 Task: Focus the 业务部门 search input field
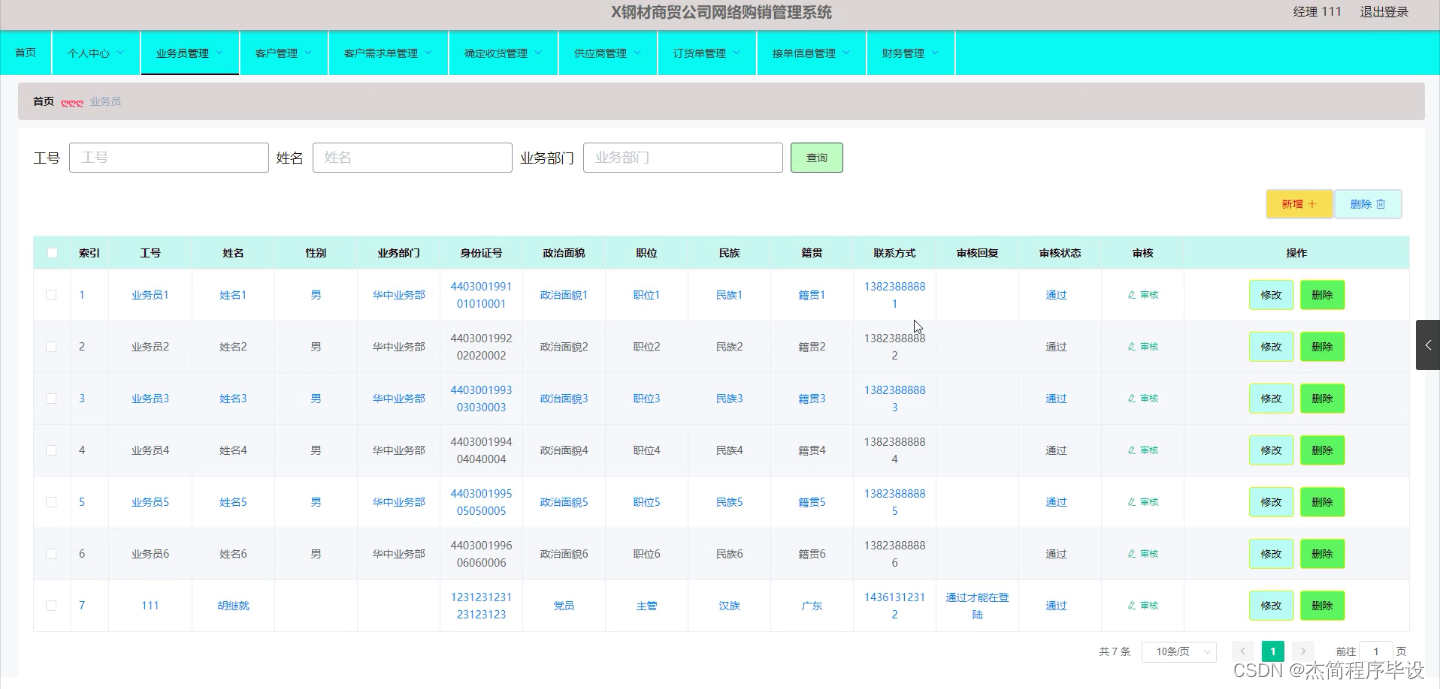click(x=683, y=158)
